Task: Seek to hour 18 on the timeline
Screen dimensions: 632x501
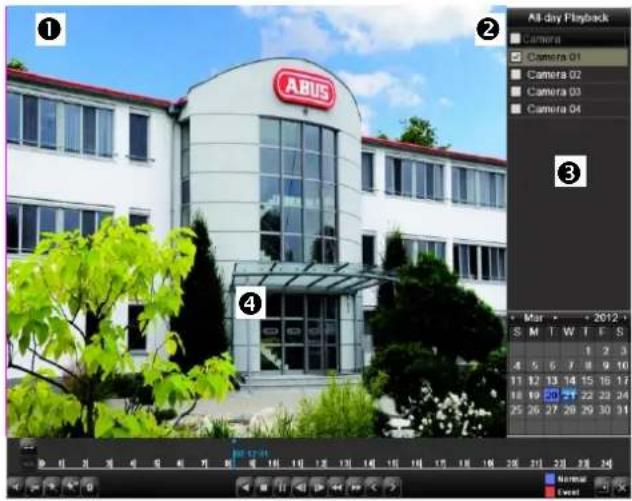Action: 464,464
